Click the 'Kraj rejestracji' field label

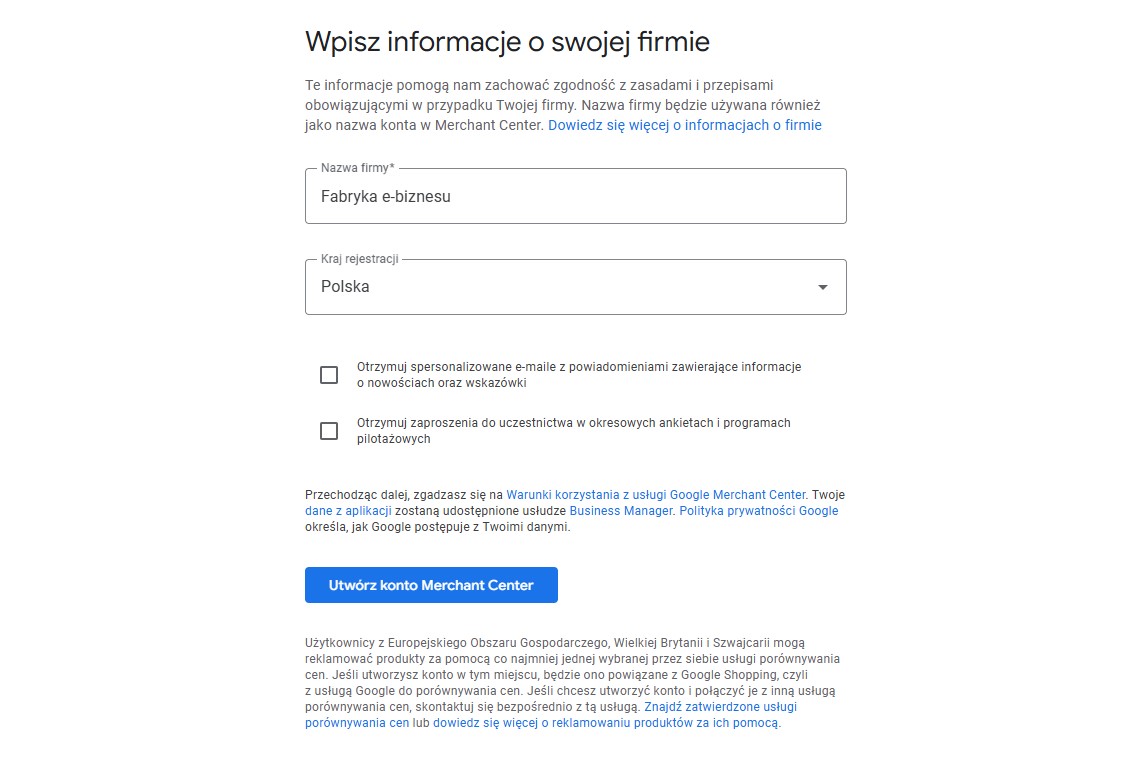[359, 259]
